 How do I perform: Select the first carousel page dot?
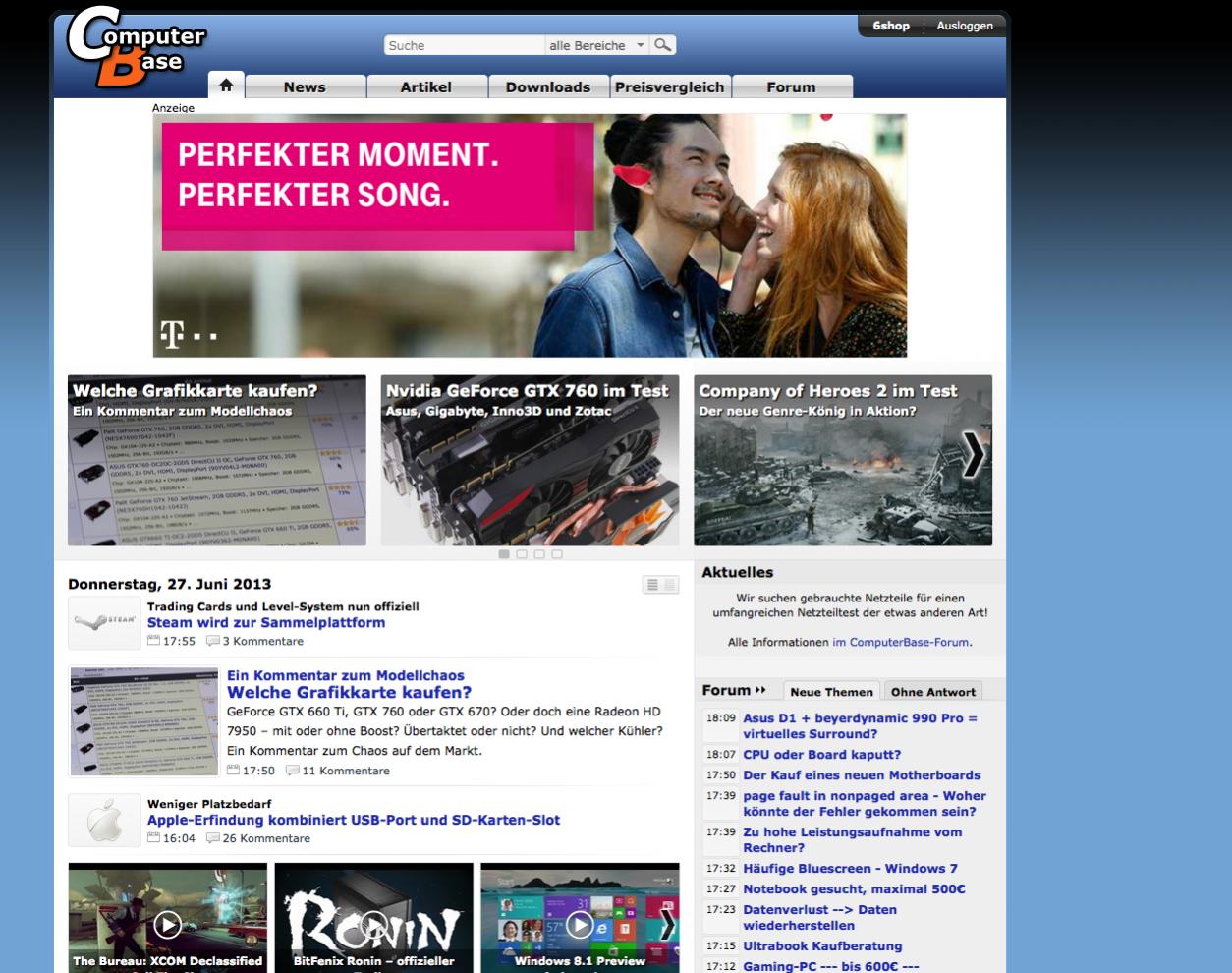pyautogui.click(x=504, y=554)
